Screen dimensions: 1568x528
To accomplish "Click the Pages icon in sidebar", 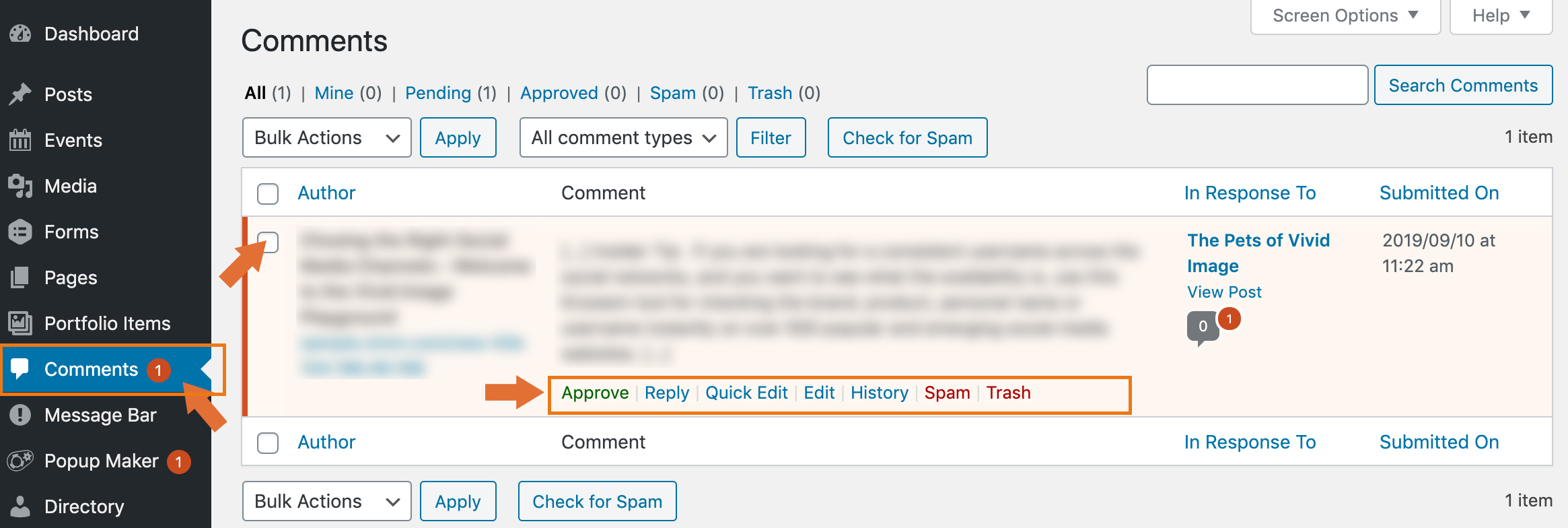I will click(20, 277).
